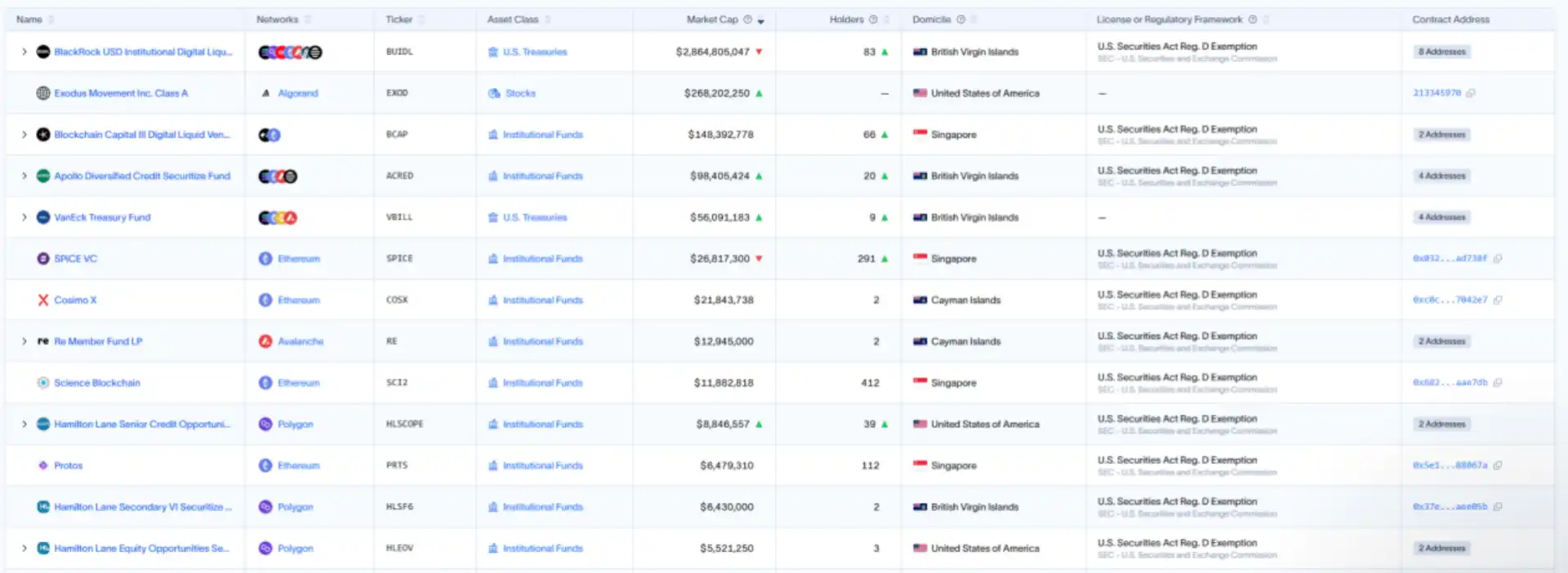Viewport: 1568px width, 573px height.
Task: Click the Blockchain Capital III token logo
Action: point(43,135)
